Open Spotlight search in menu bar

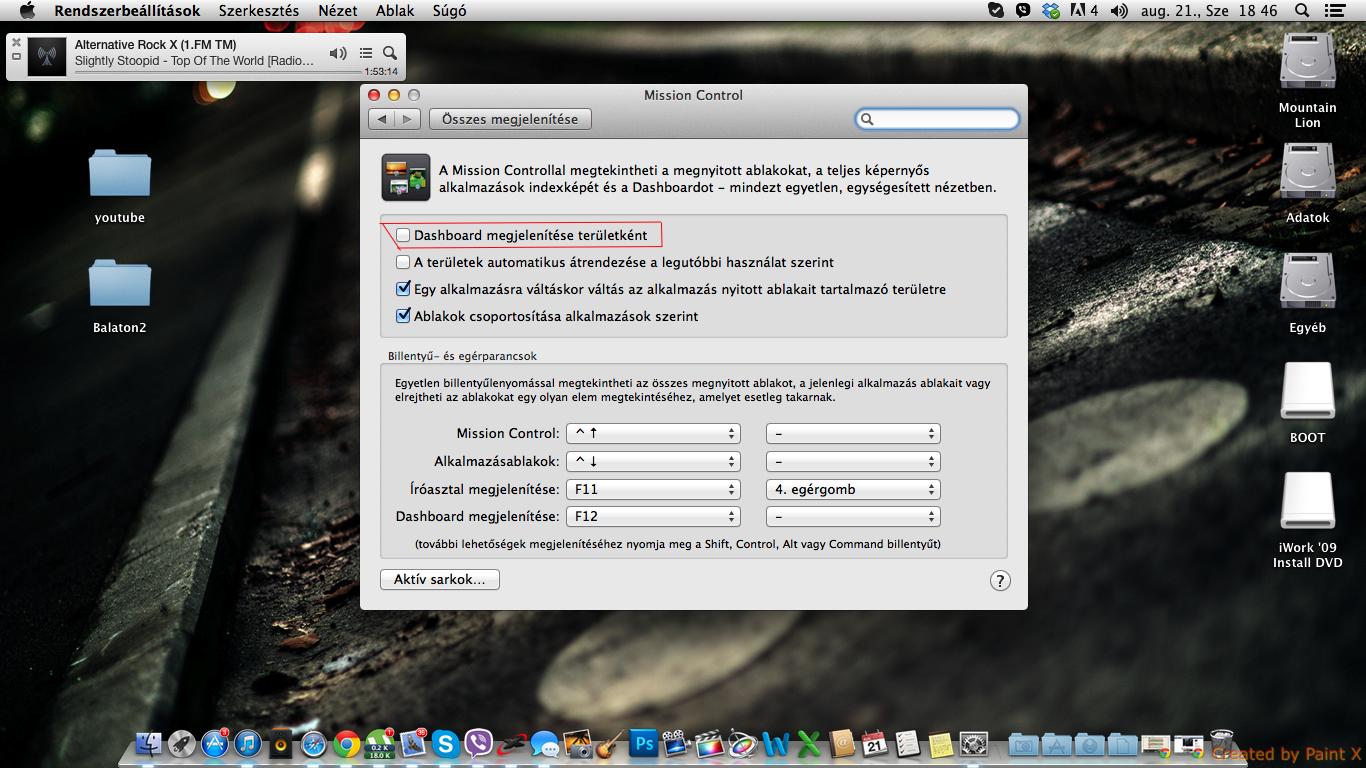click(x=1302, y=10)
